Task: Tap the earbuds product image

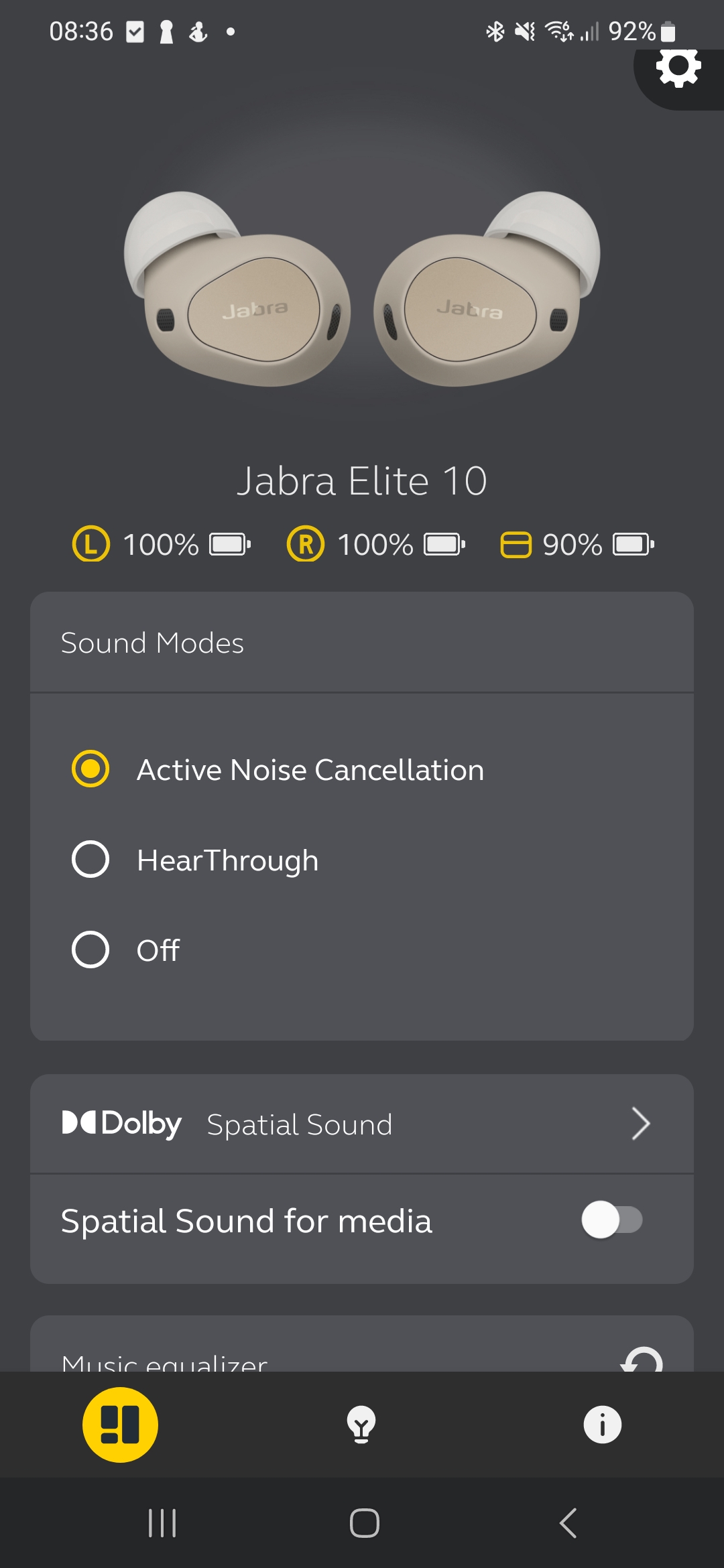Action: 362,289
